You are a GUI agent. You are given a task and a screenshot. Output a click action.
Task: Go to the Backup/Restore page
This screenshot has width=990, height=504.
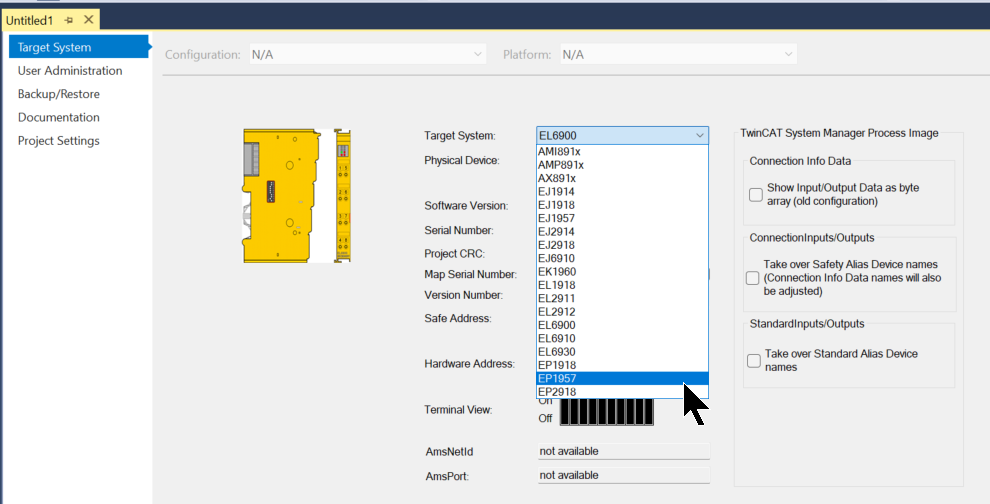pyautogui.click(x=59, y=93)
